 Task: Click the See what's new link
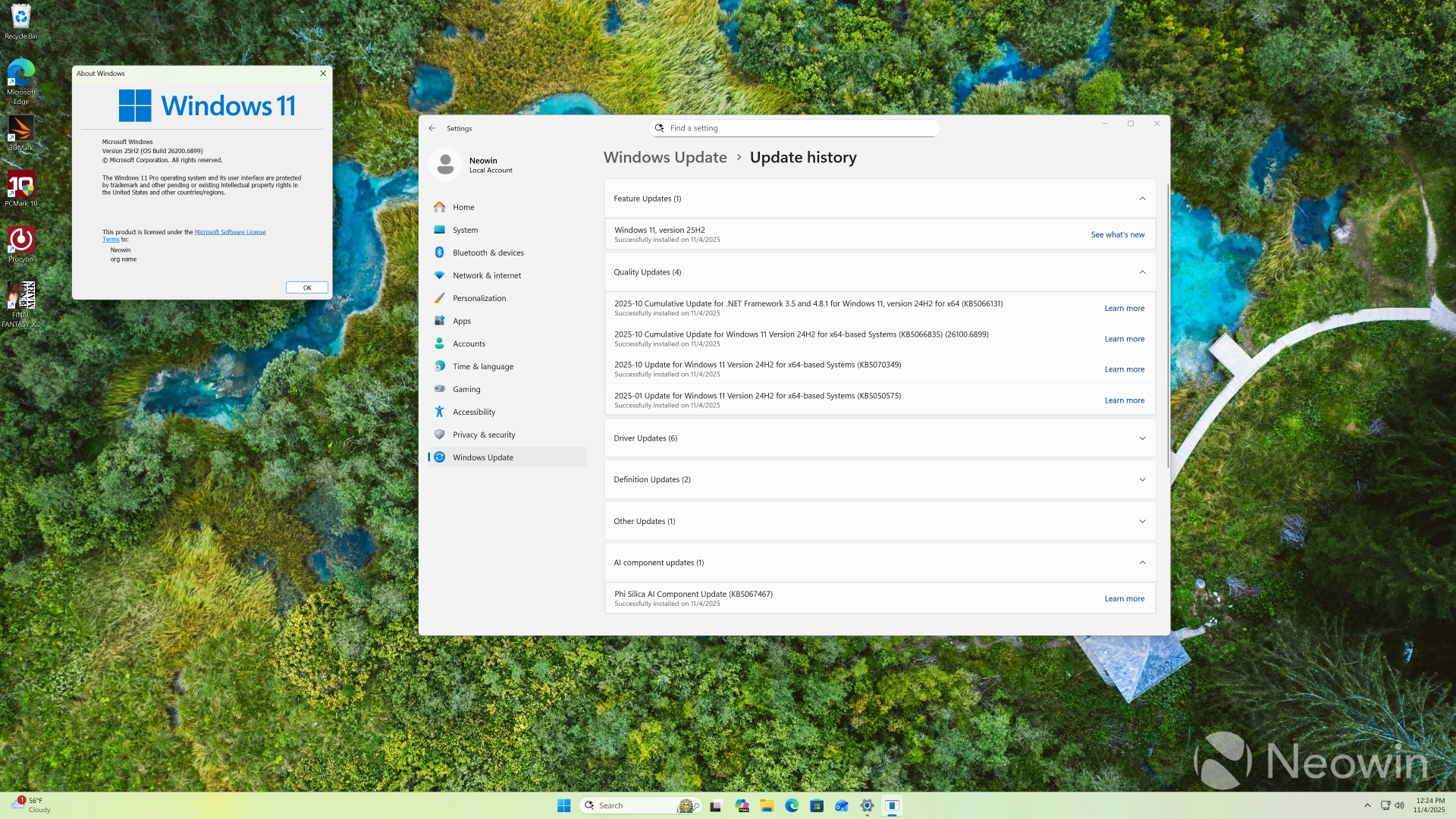click(x=1118, y=235)
